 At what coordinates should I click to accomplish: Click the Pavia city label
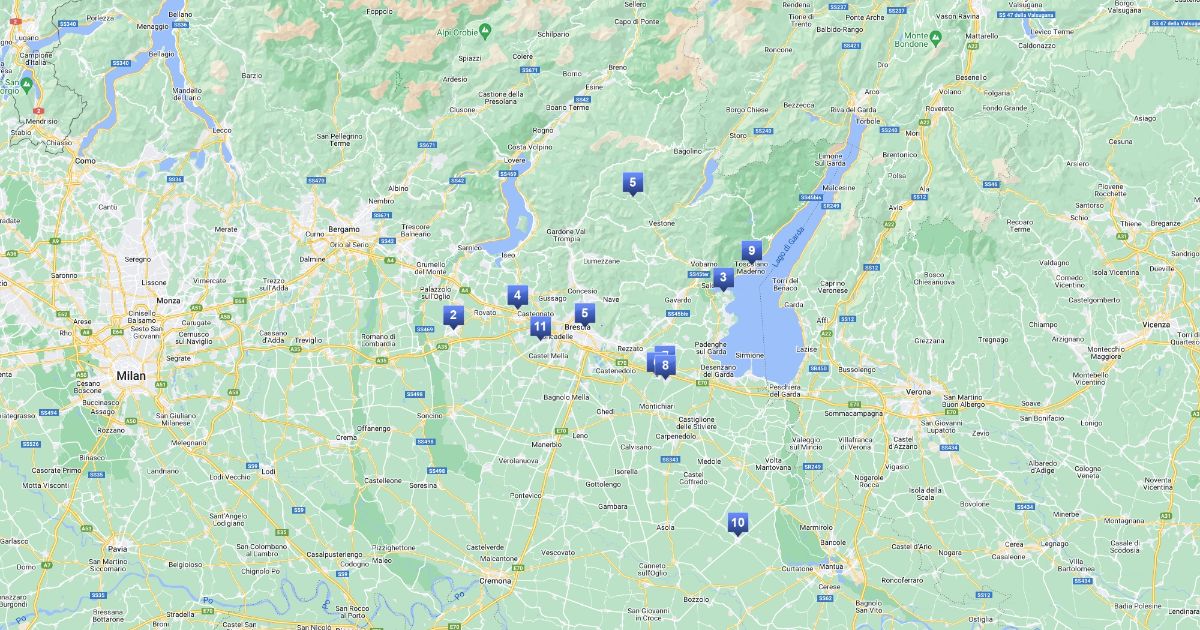point(119,549)
